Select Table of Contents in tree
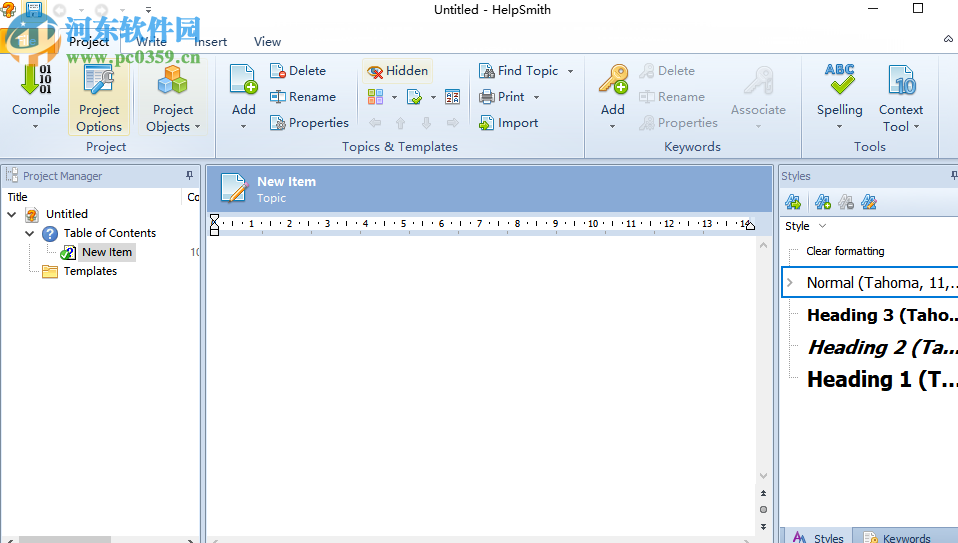Screen dimensions: 958x543 (x=109, y=233)
